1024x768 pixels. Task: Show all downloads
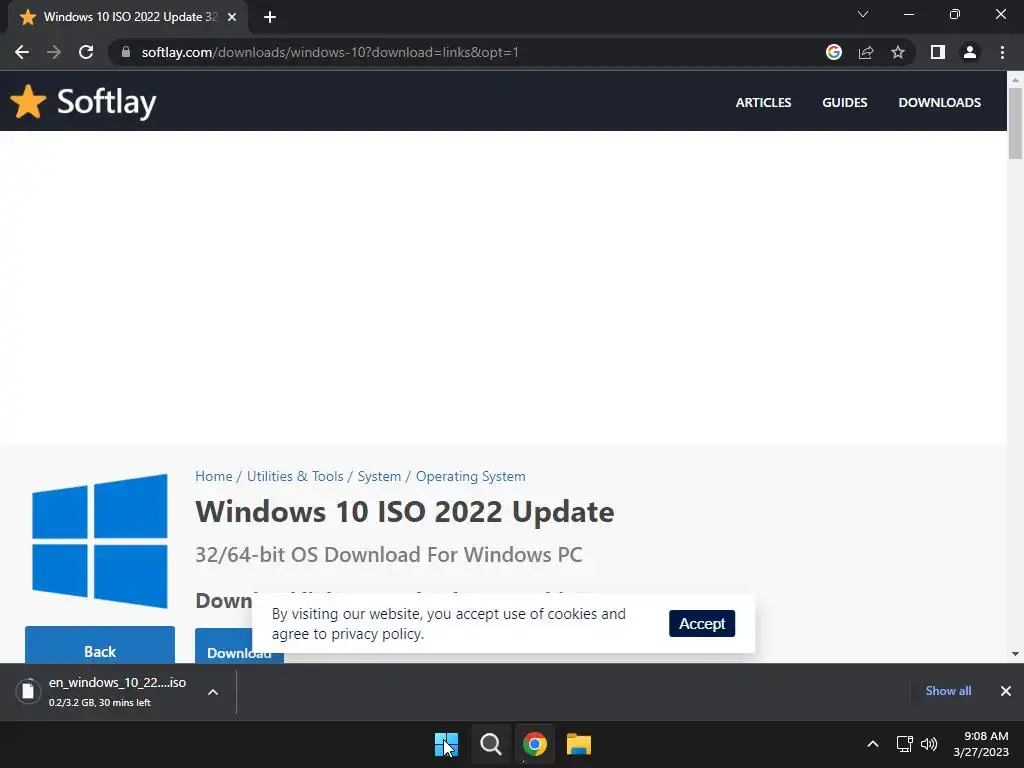948,691
